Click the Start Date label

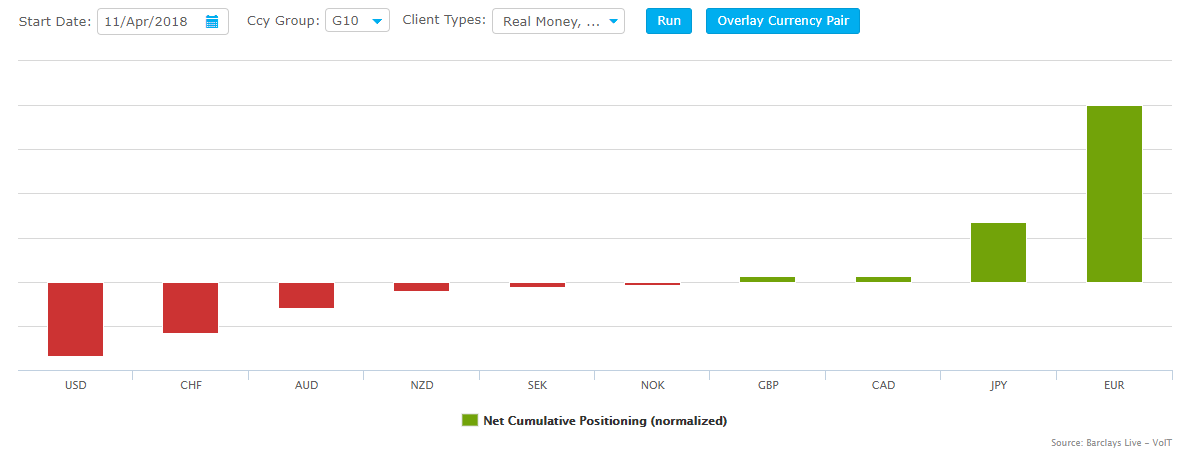click(55, 21)
